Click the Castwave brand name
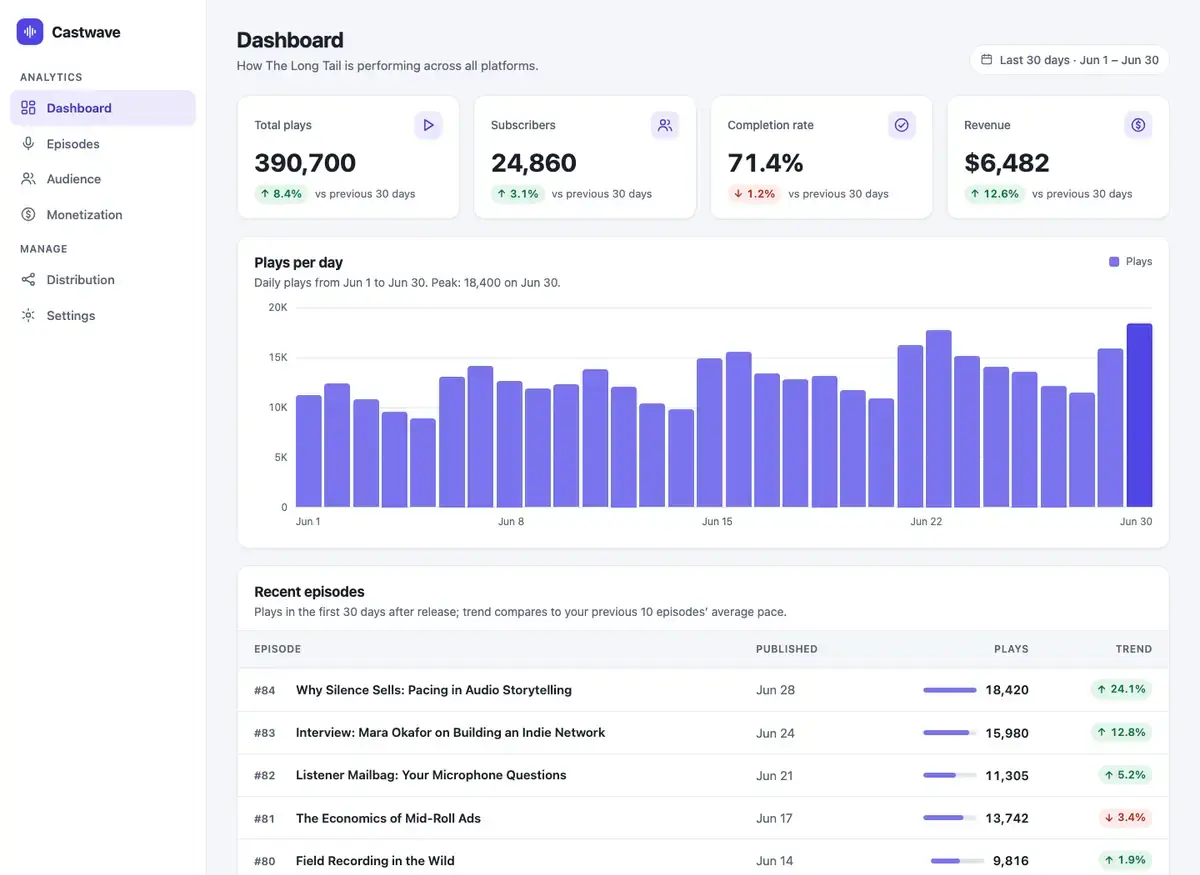The height and width of the screenshot is (875, 1200). (86, 32)
